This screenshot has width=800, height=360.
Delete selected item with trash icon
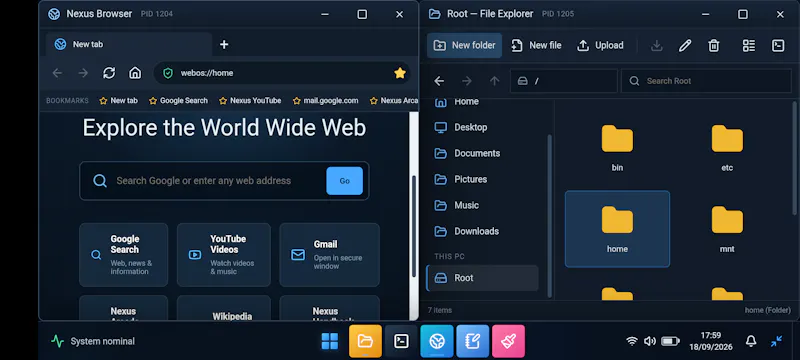coord(714,45)
